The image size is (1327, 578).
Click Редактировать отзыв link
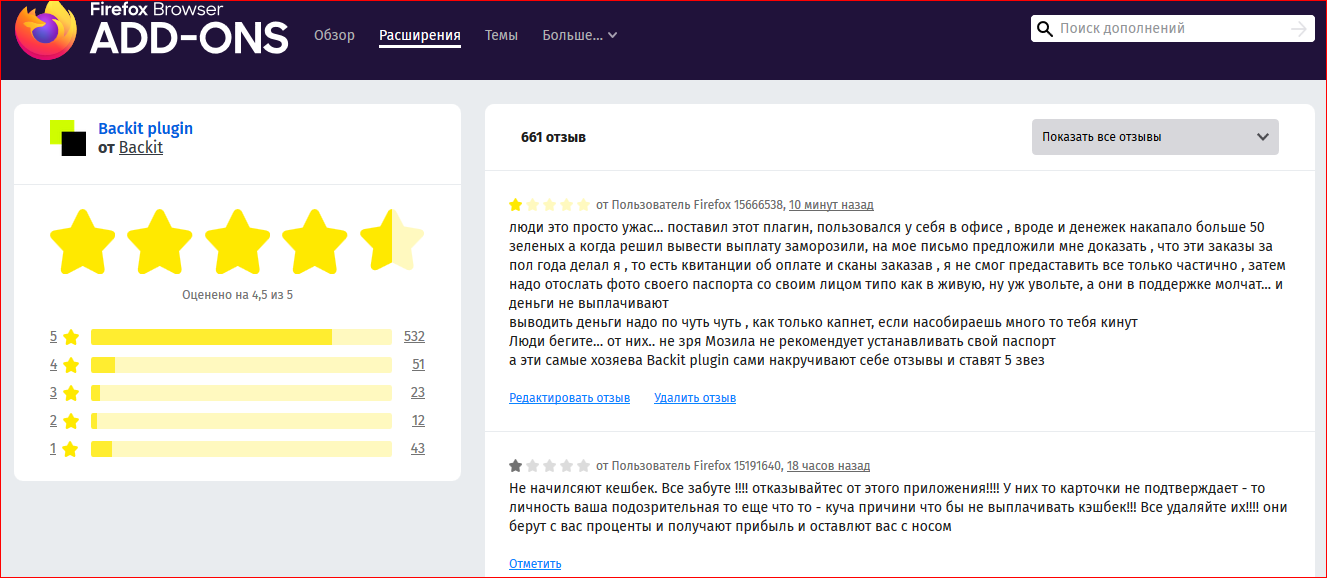click(569, 398)
